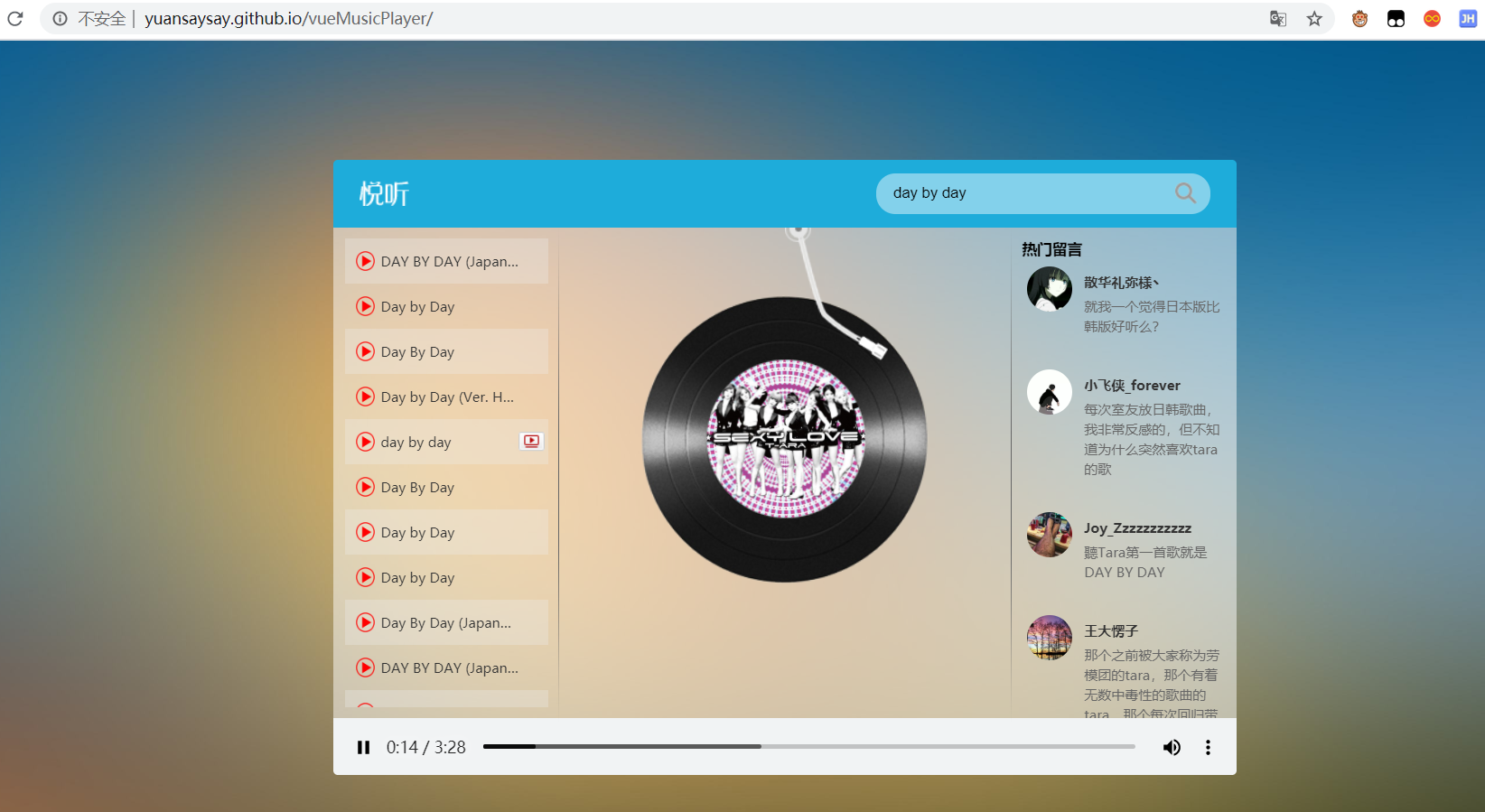Select the lowercase "day by day" song title
Image resolution: width=1485 pixels, height=812 pixels.
point(416,442)
